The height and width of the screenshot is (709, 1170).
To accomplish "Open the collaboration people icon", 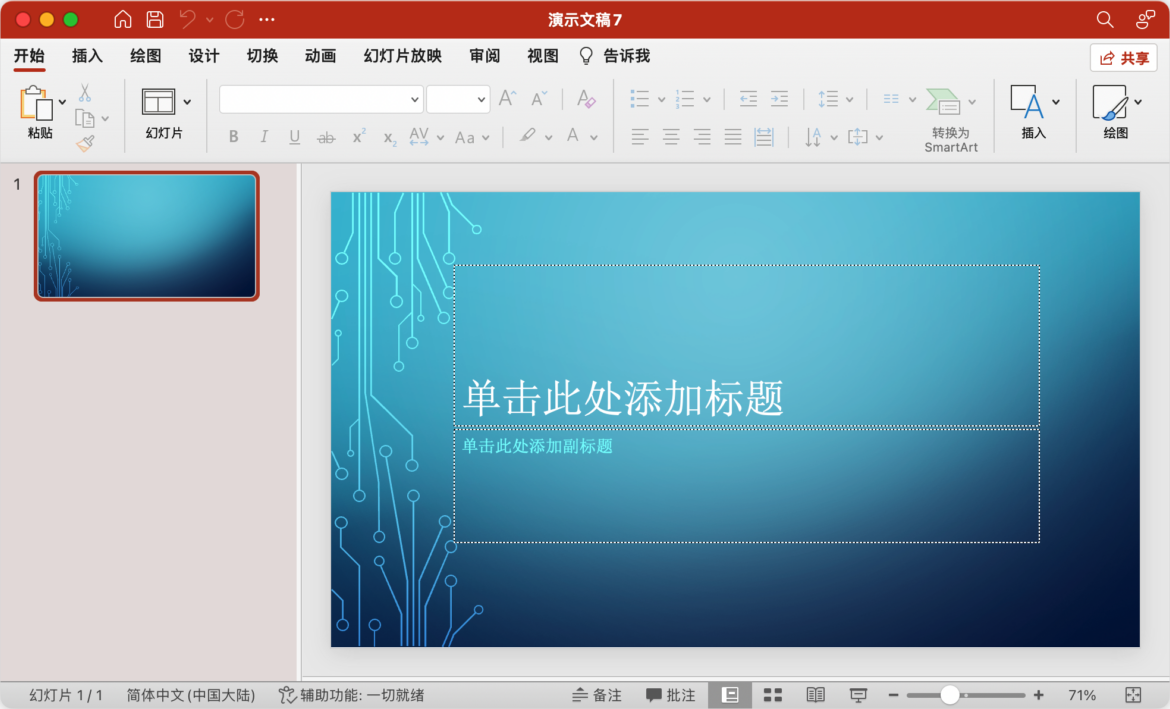I will pos(1145,19).
